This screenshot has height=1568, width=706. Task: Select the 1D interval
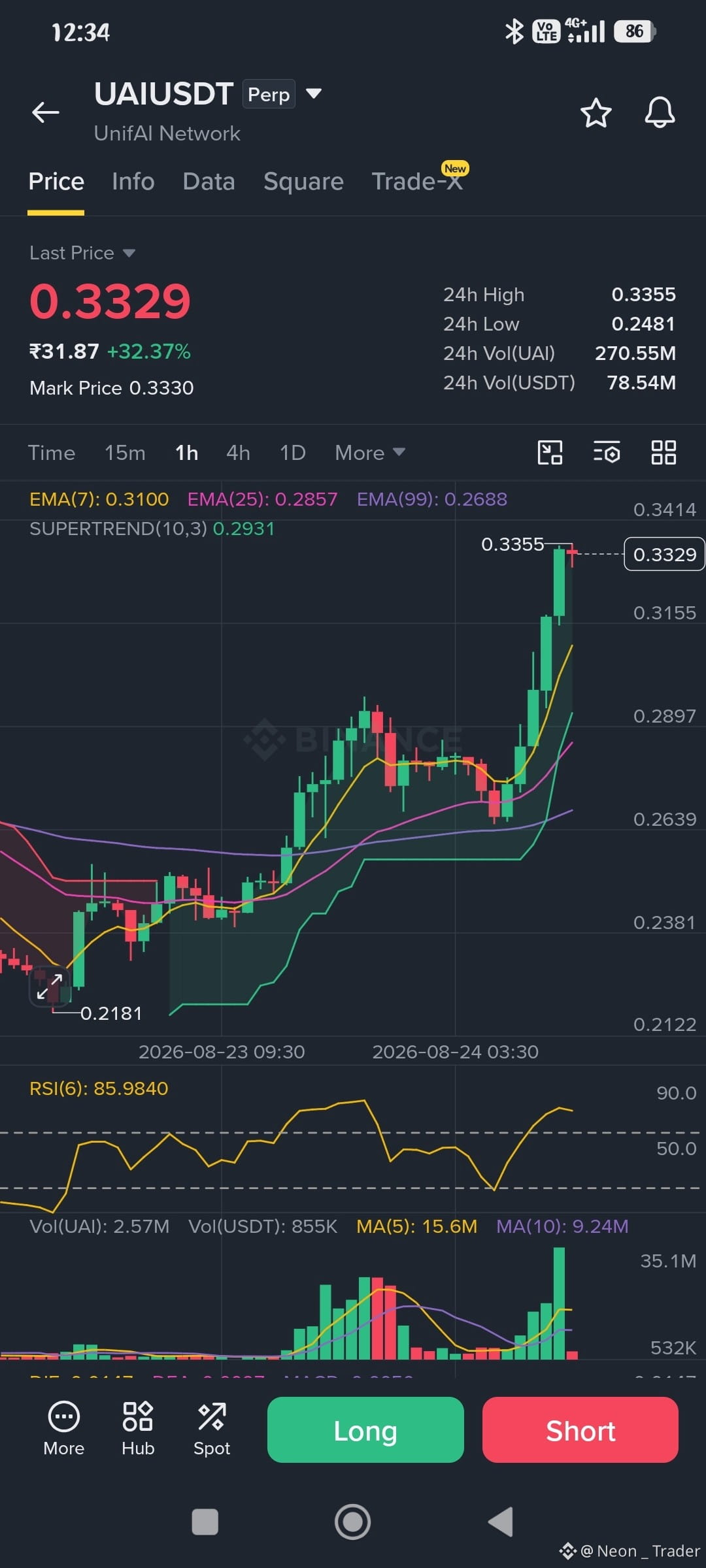(x=292, y=452)
